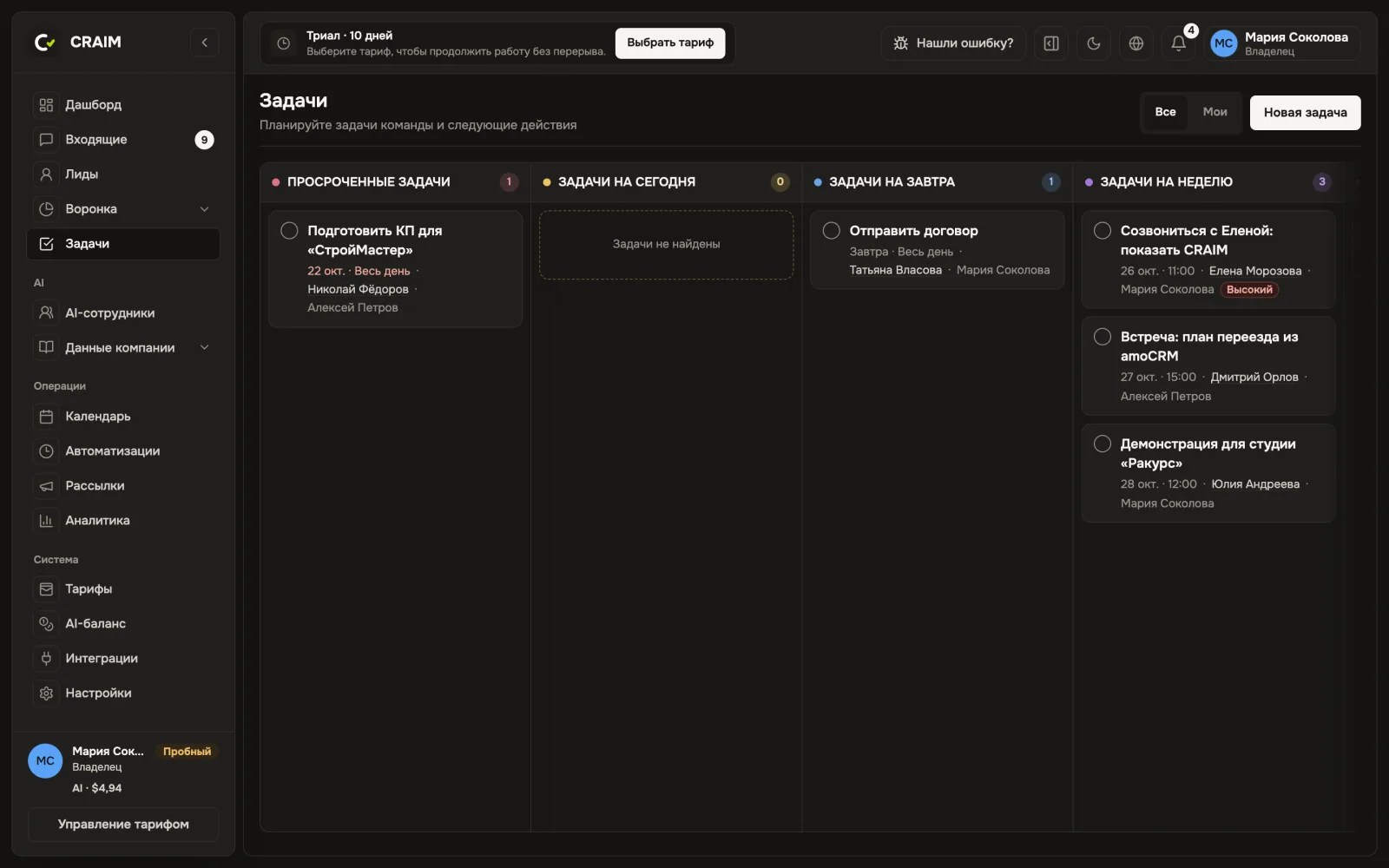Switch to the Все tasks filter
The image size is (1389, 868).
1166,112
